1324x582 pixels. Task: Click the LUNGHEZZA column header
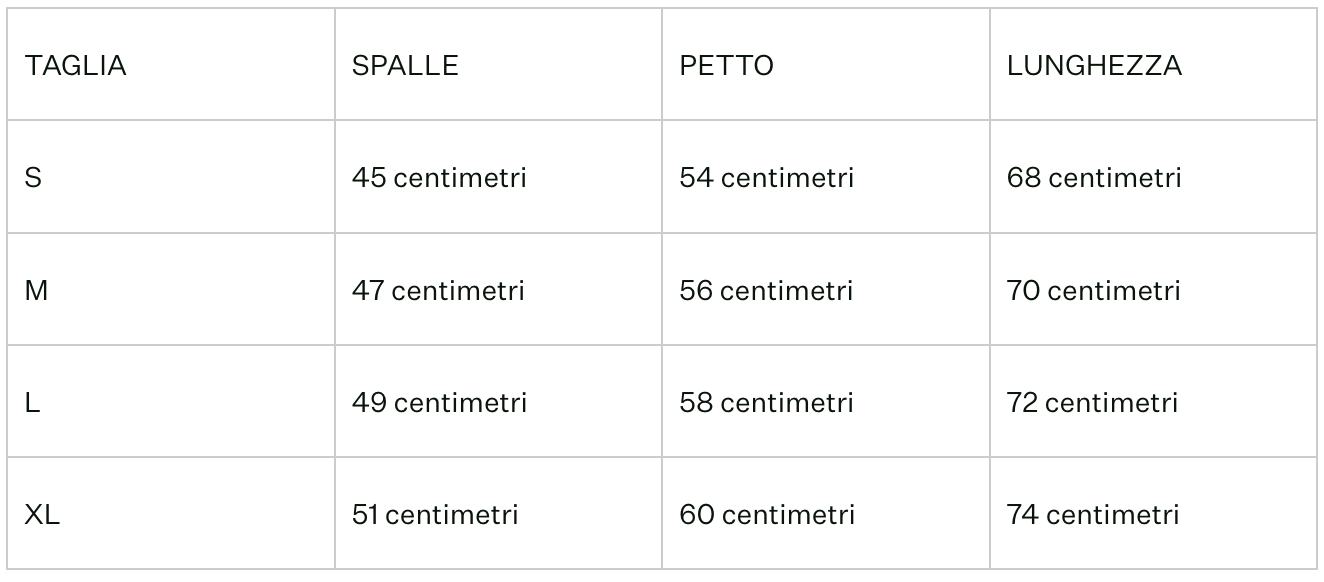click(1094, 66)
